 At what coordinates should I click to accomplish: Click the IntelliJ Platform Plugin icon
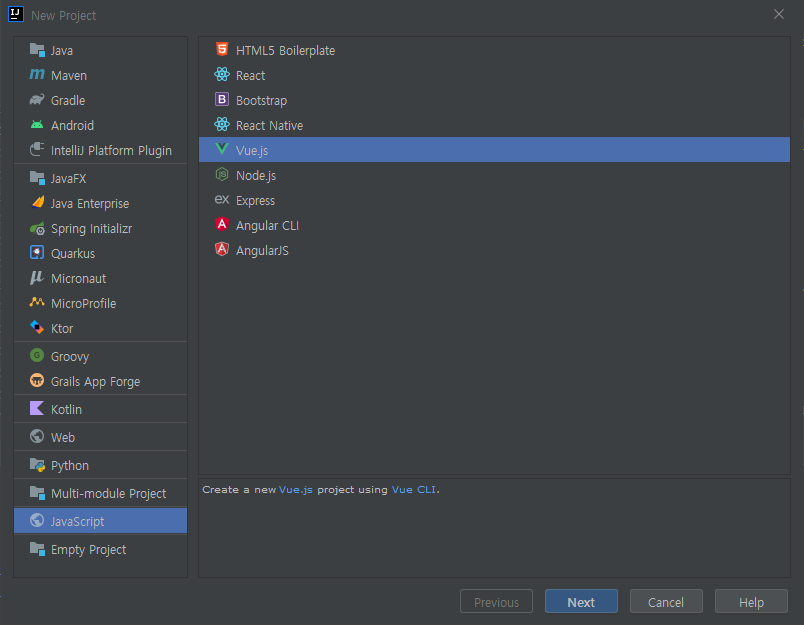pyautogui.click(x=37, y=150)
